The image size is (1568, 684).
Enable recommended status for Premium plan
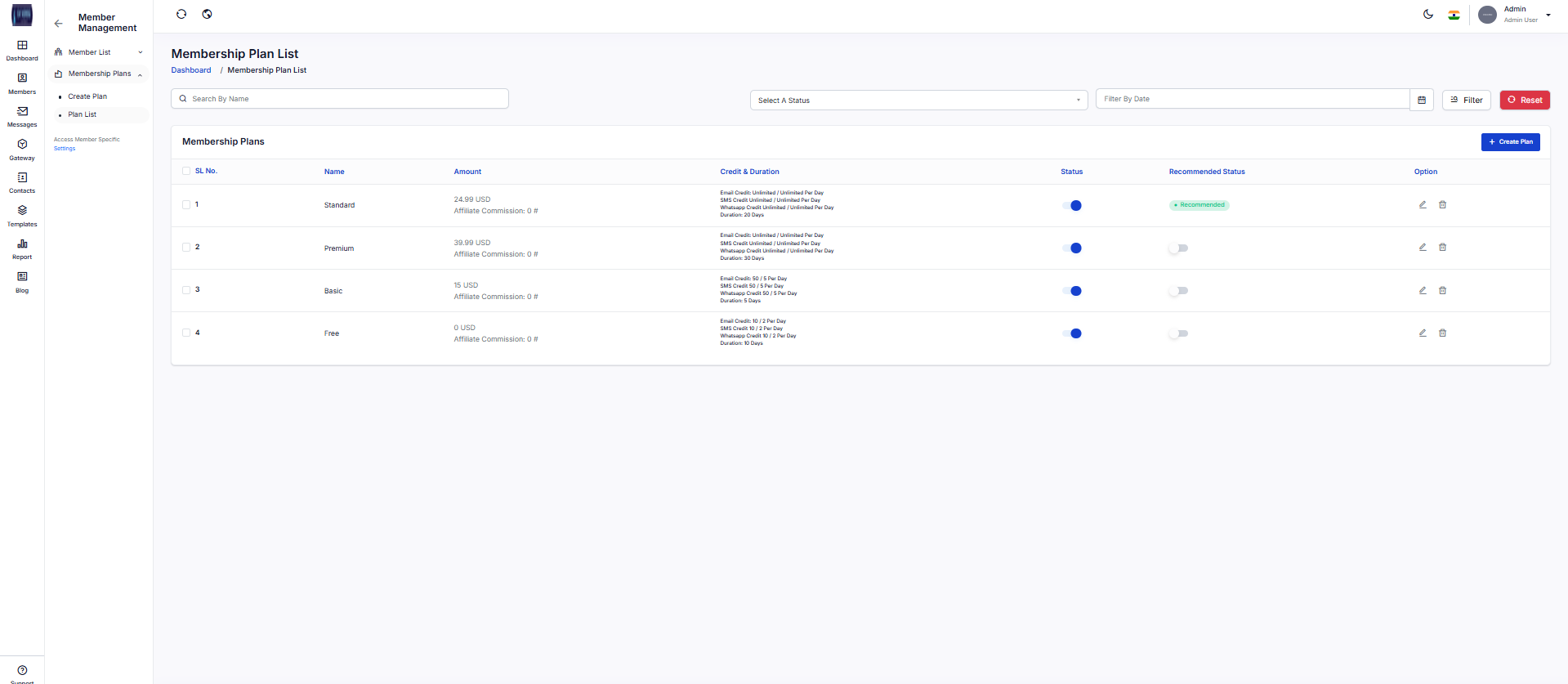[1178, 248]
